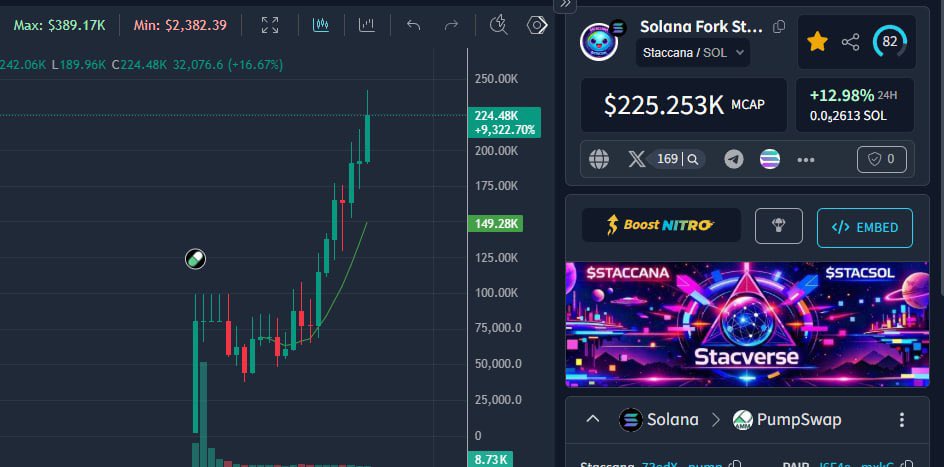Collapse the side panel with double chevron
Screen dimensions: 944x467
tap(565, 4)
